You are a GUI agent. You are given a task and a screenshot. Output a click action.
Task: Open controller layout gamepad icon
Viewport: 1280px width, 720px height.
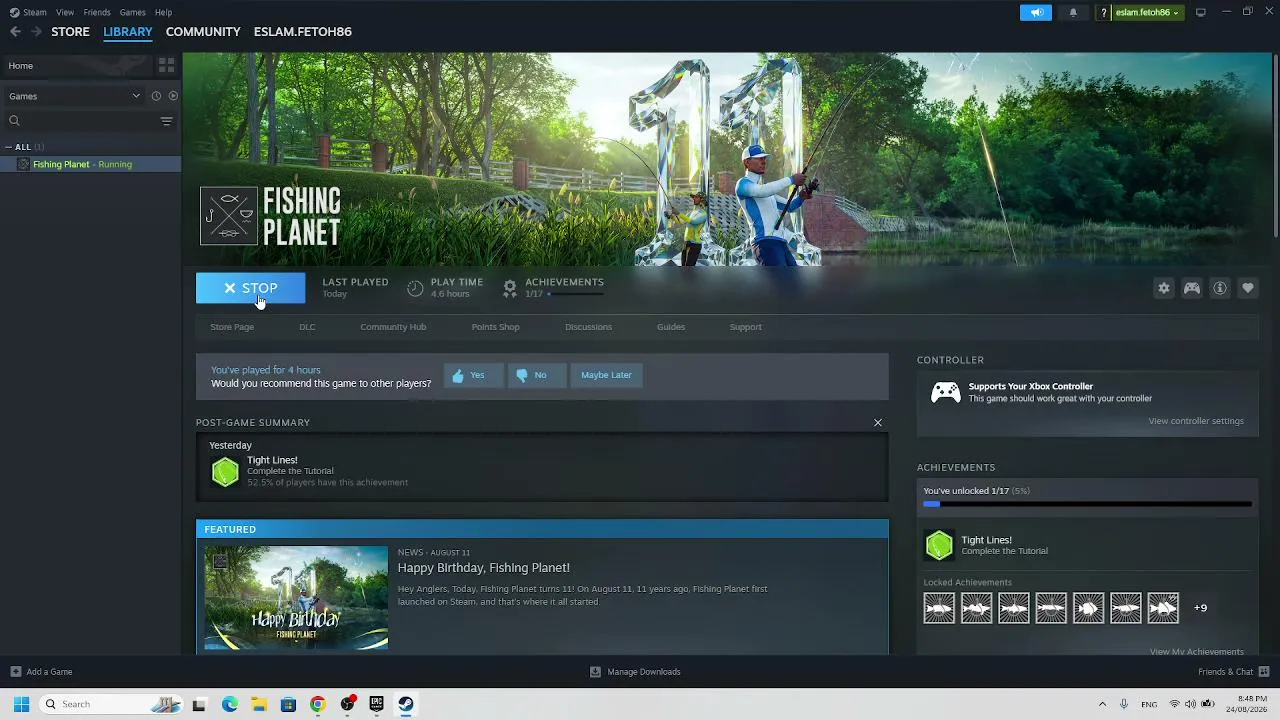tap(1191, 288)
